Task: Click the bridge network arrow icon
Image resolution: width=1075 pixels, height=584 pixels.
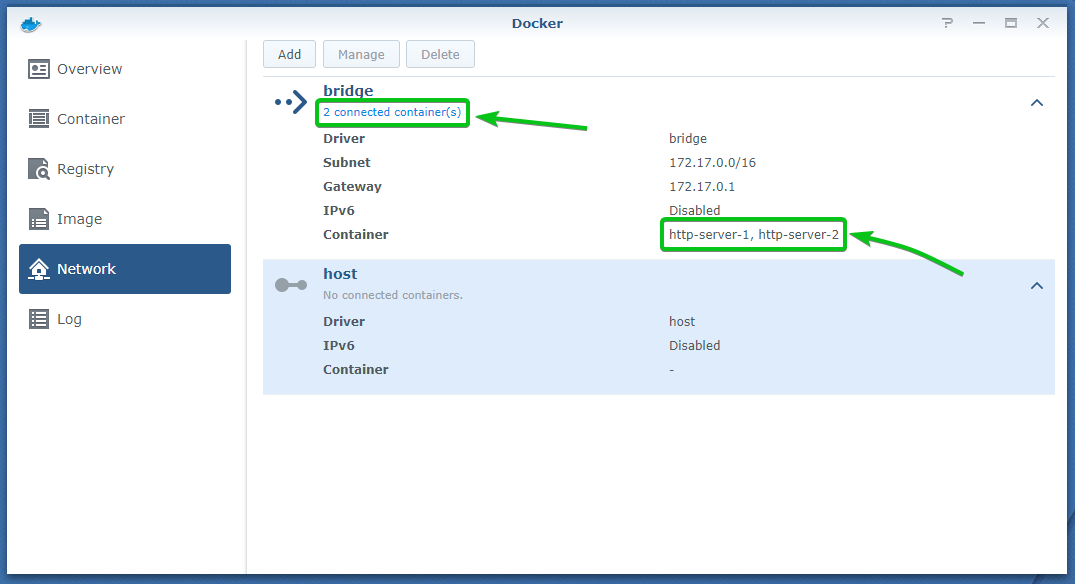Action: point(291,102)
